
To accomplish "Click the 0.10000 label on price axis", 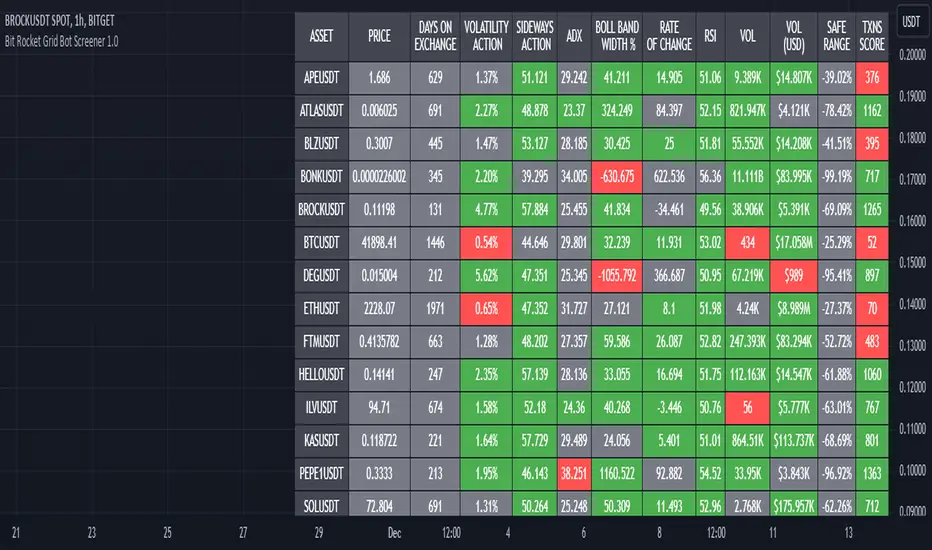I will click(x=911, y=469).
